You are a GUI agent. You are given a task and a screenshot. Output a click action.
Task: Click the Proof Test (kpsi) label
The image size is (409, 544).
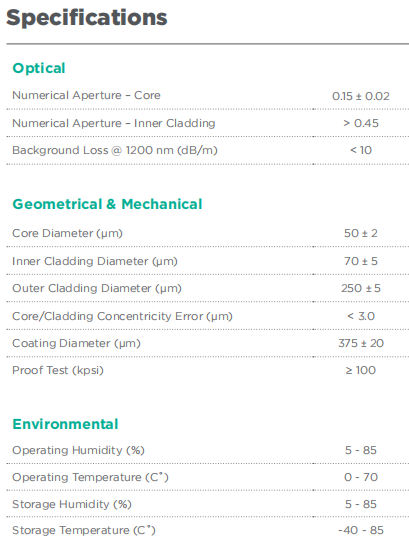click(x=58, y=371)
